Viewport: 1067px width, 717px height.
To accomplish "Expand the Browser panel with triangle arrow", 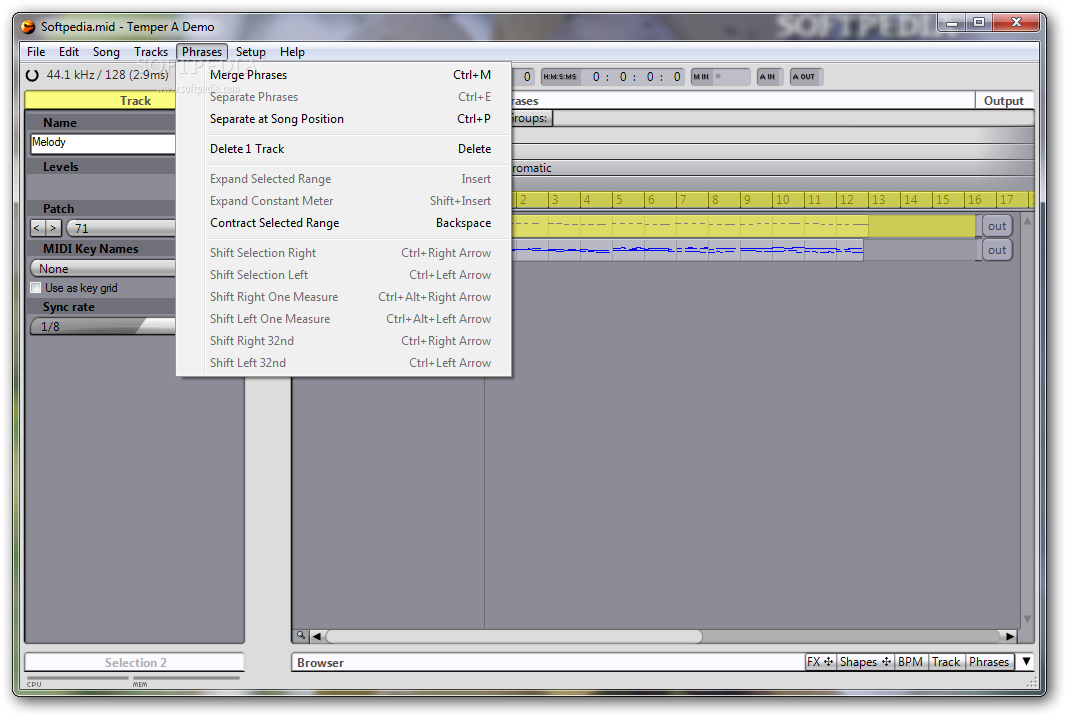I will 1026,661.
